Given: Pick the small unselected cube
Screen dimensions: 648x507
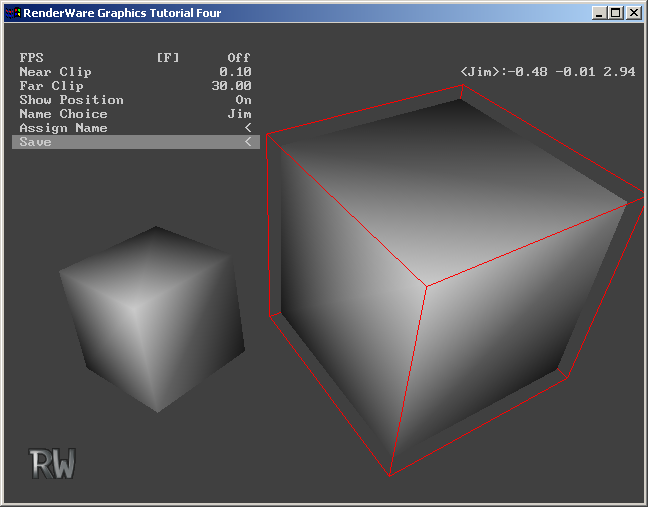Looking at the screenshot, I should click(x=152, y=319).
